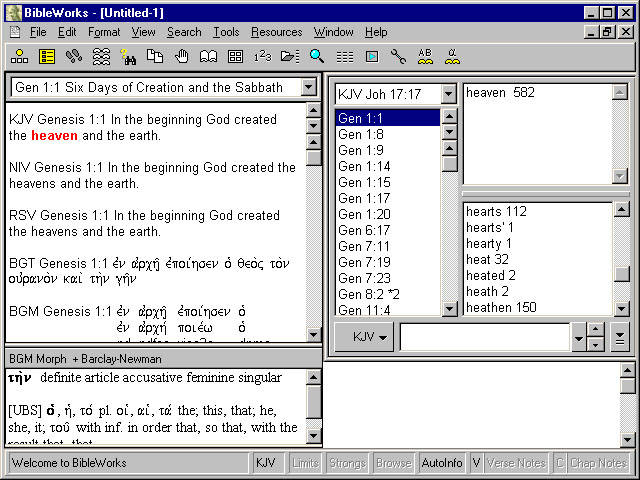Viewport: 640px width, 480px height.
Task: Toggle the AutoInfo status bar button
Action: pos(442,463)
